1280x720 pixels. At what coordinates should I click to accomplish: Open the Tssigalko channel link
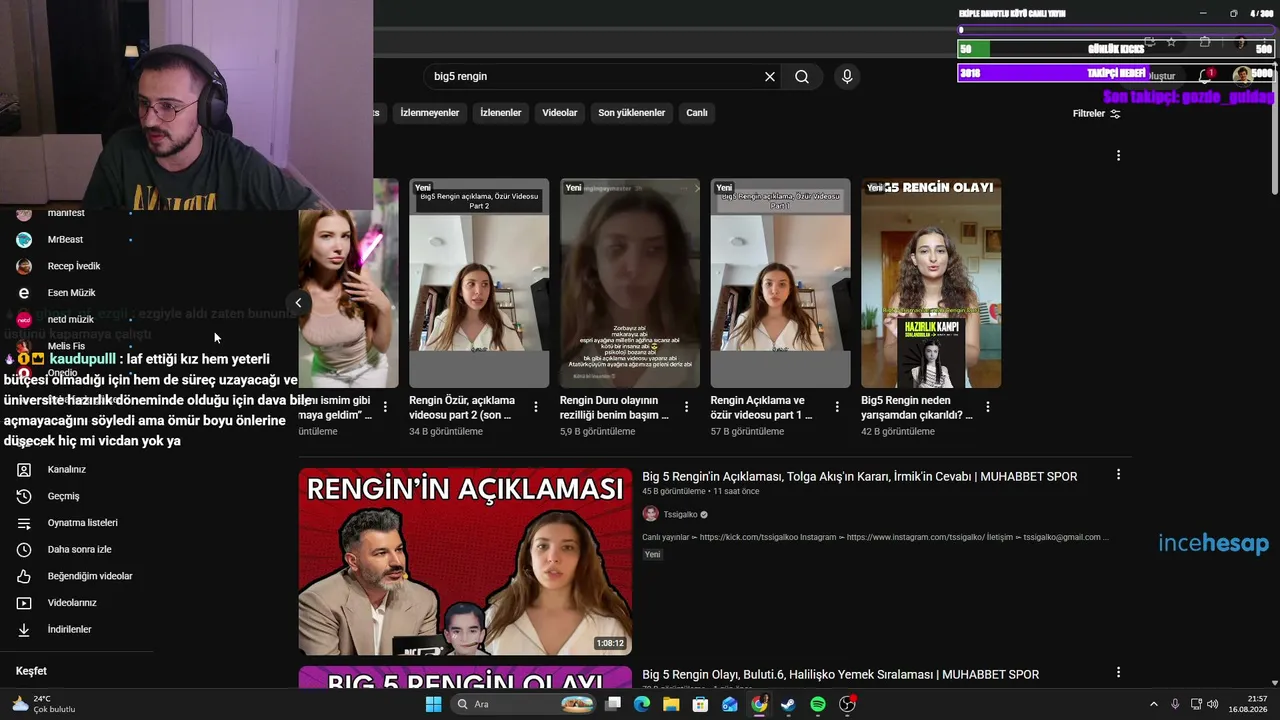(x=680, y=514)
